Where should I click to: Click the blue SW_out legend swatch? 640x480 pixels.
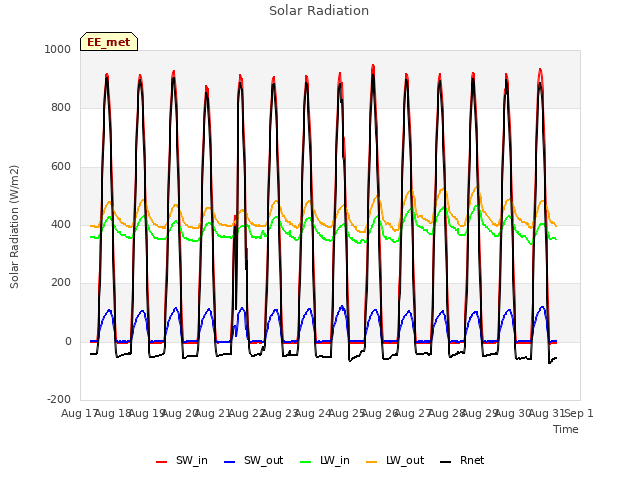click(230, 462)
